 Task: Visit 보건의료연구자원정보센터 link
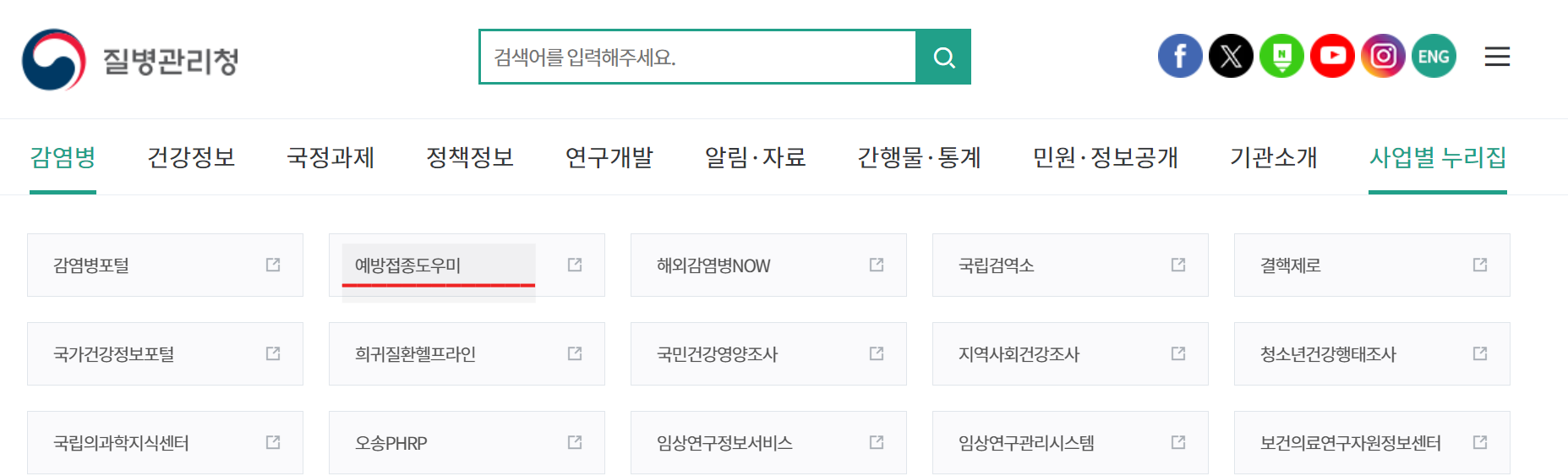pos(1372,442)
